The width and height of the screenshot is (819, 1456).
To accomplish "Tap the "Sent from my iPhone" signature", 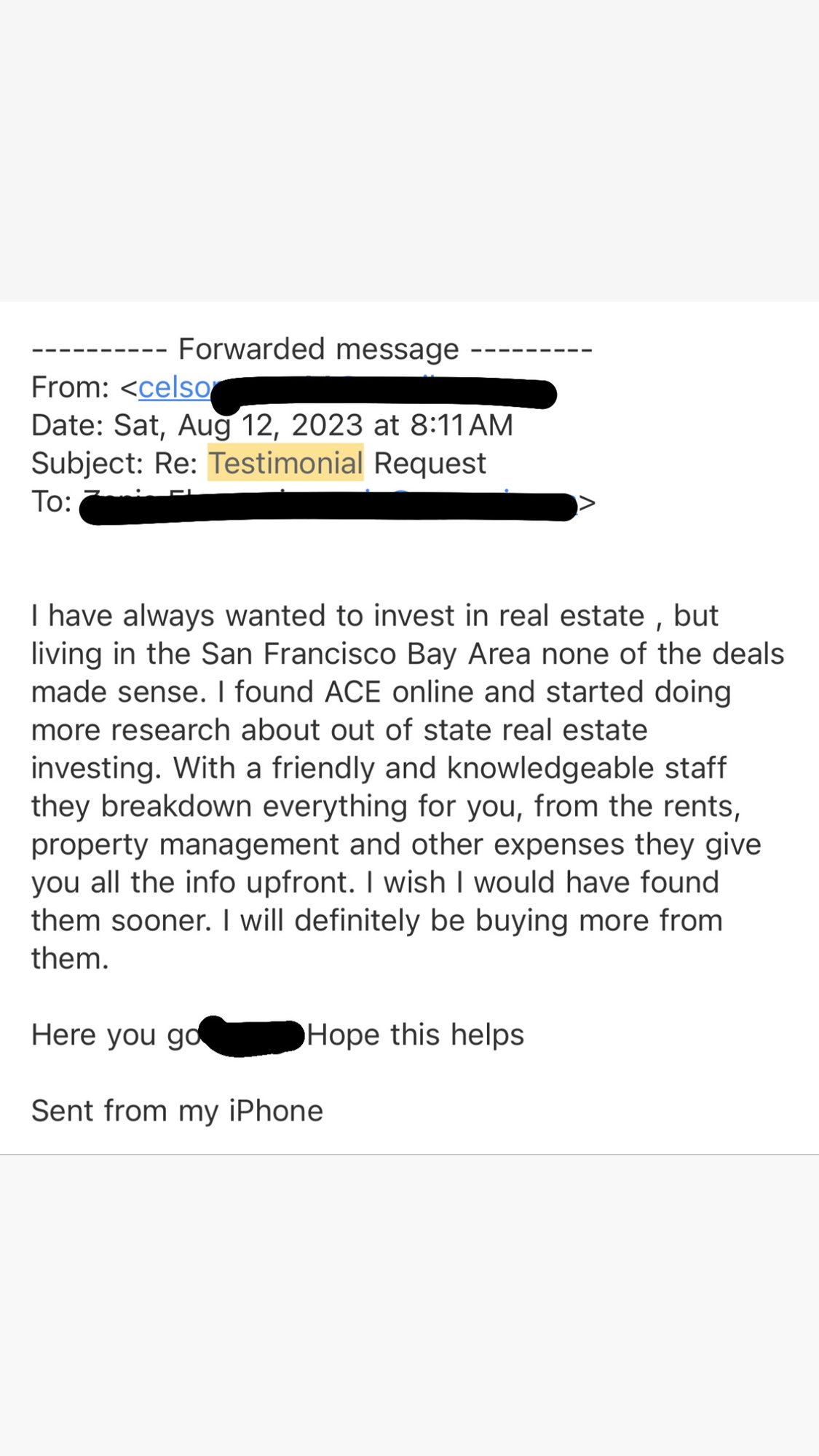I will click(x=177, y=1111).
